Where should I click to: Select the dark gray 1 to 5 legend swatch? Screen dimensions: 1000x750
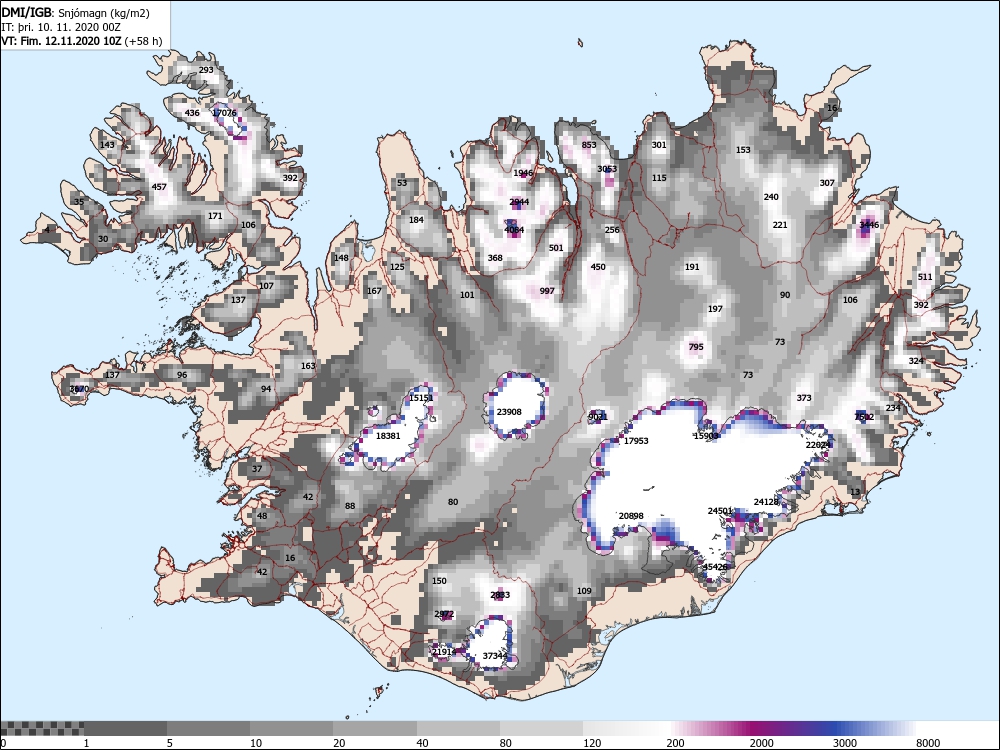[125, 728]
